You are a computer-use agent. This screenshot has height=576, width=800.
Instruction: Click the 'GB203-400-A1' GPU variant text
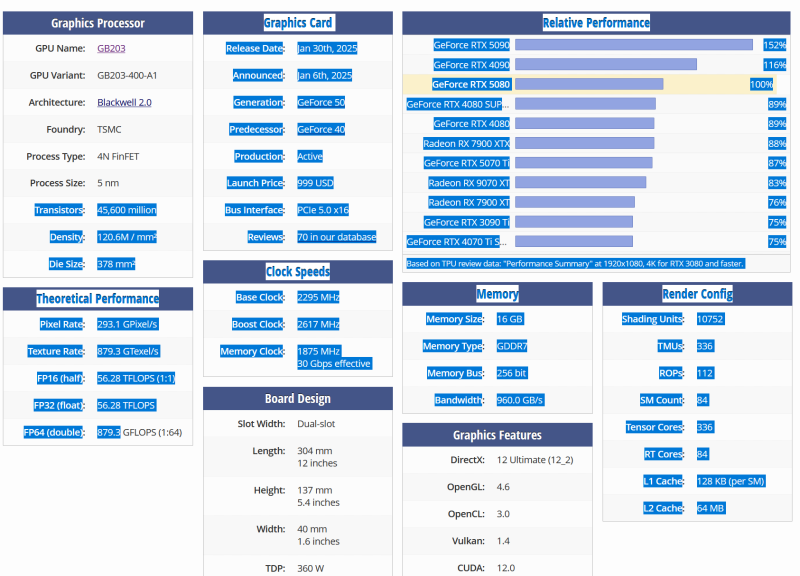click(127, 76)
